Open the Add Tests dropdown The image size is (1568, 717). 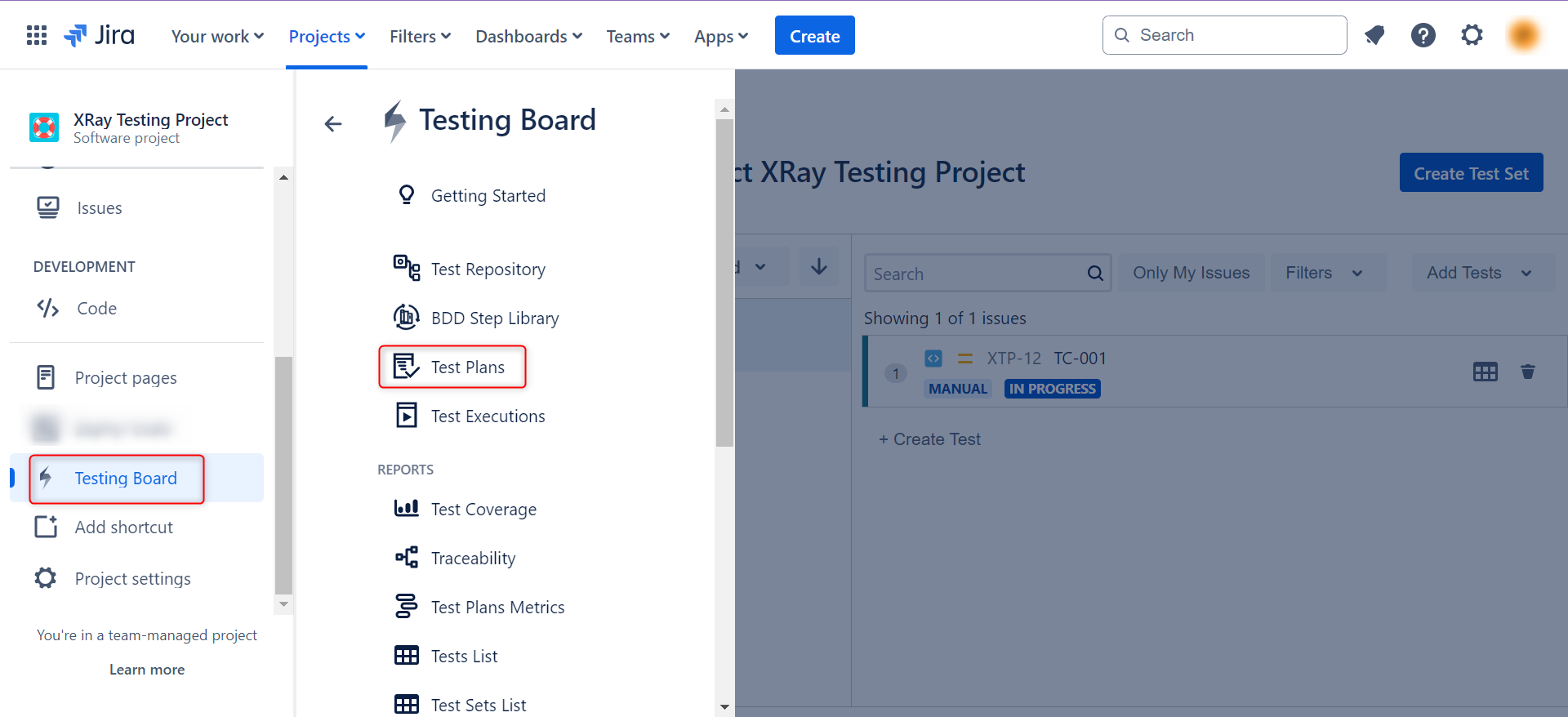[x=1478, y=273]
